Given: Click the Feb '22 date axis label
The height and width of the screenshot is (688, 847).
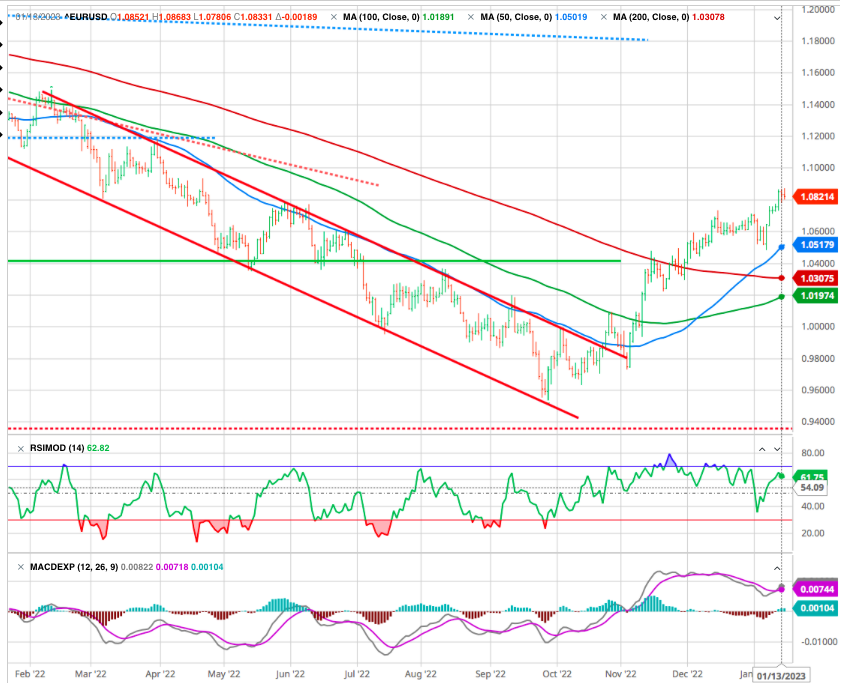Looking at the screenshot, I should 30,674.
